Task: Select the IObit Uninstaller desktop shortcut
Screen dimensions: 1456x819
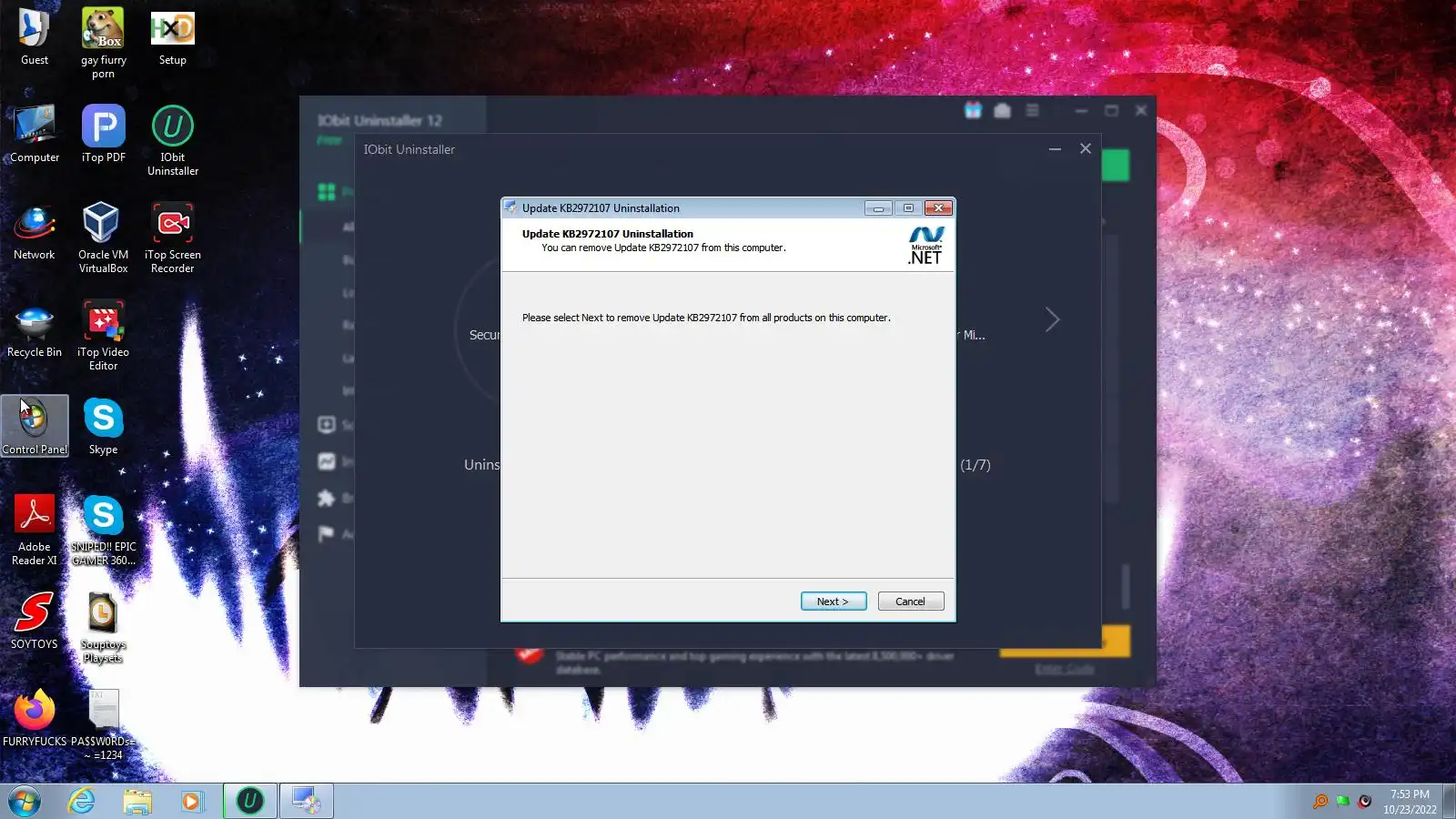Action: click(173, 141)
